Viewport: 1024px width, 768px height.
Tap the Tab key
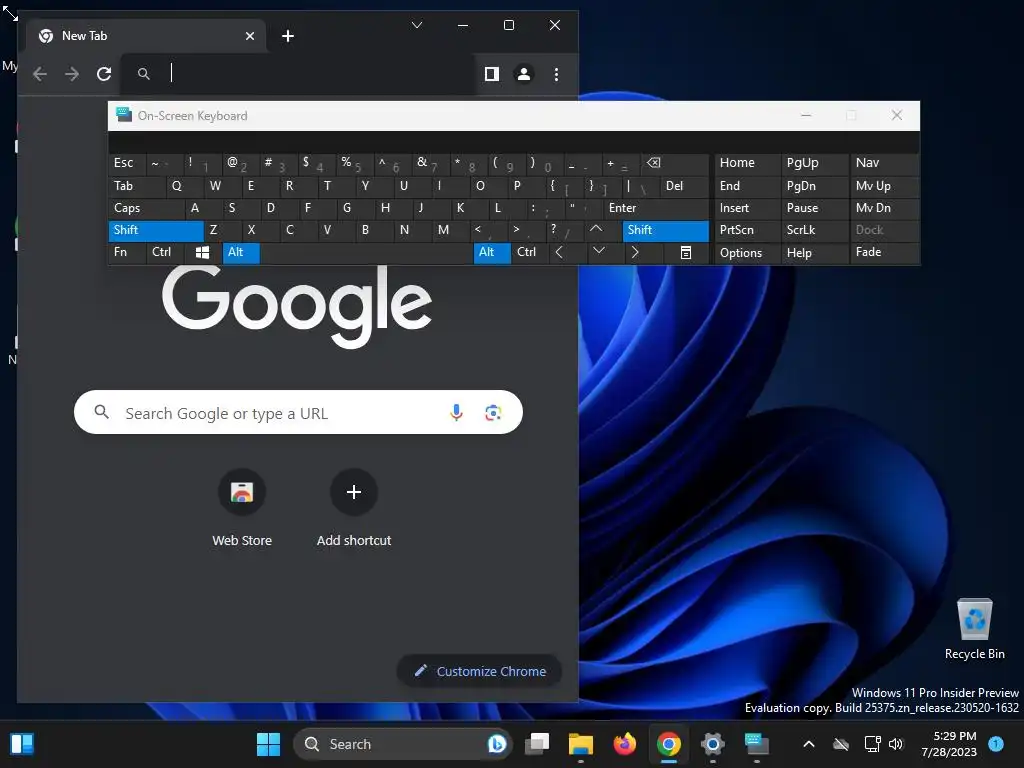click(x=137, y=186)
